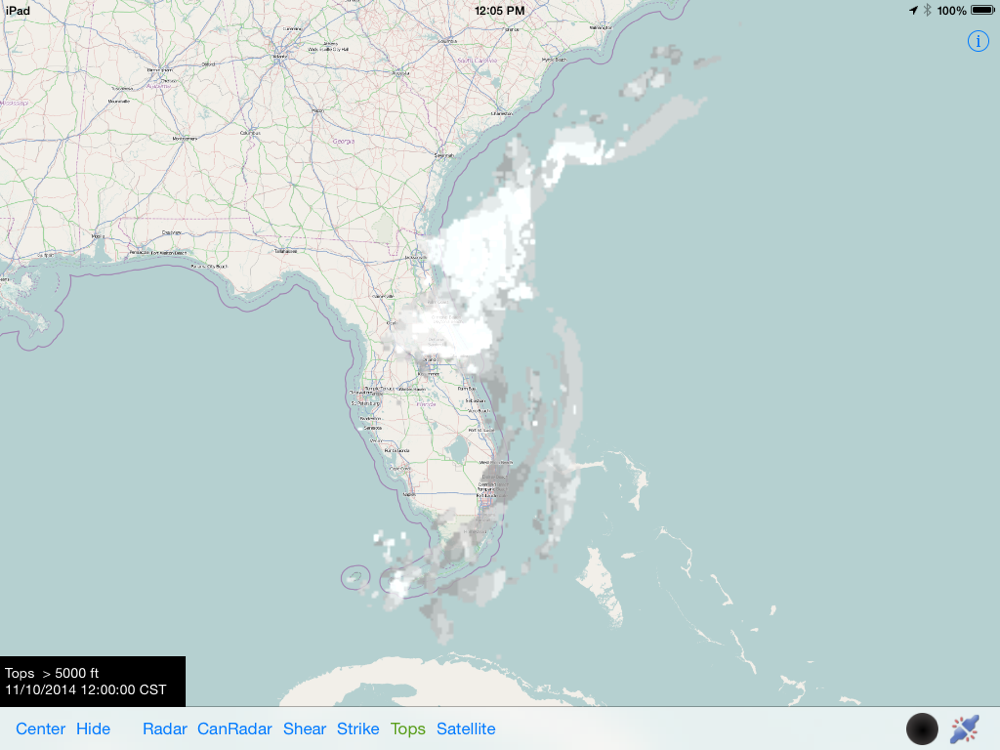Tap Center to recenter the map

40,728
